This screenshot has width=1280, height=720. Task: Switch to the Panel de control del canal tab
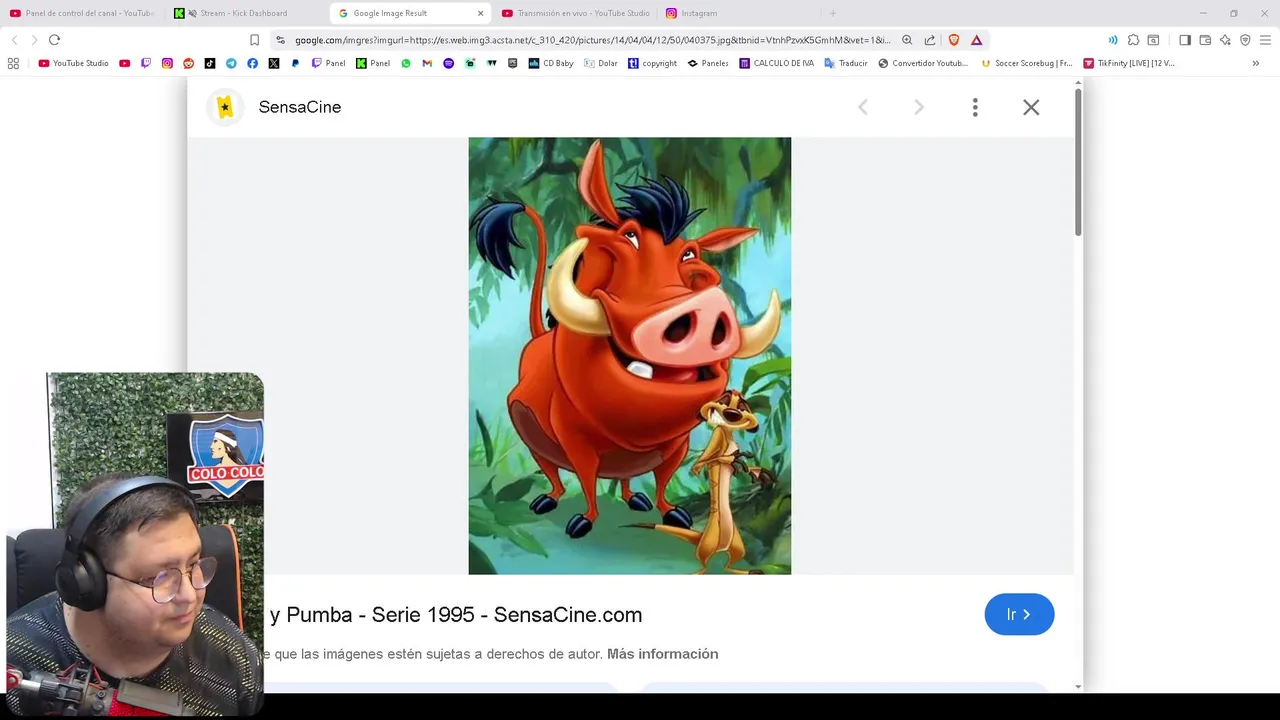[82, 13]
